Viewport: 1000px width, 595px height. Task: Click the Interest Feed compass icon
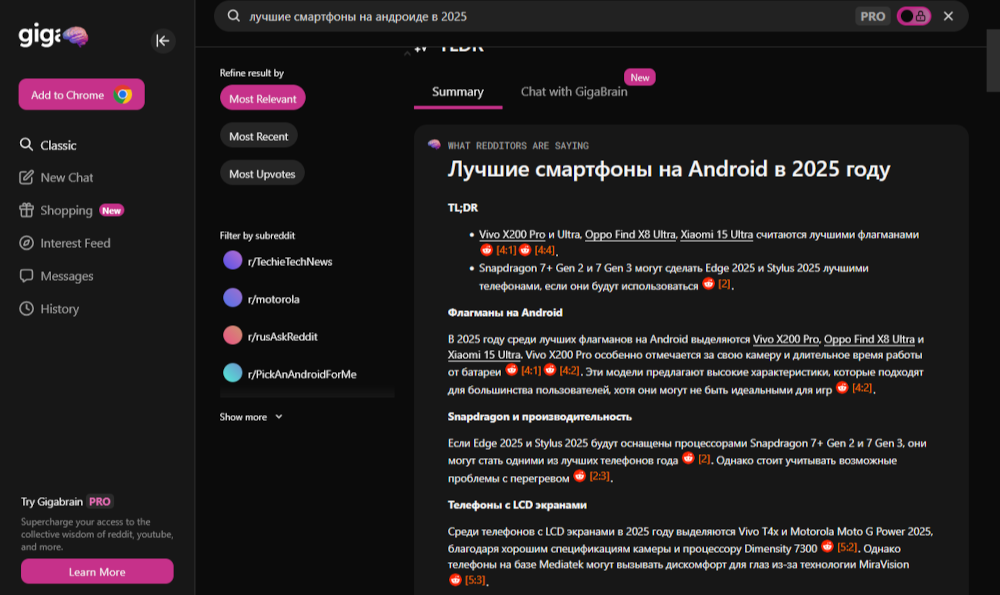click(26, 243)
